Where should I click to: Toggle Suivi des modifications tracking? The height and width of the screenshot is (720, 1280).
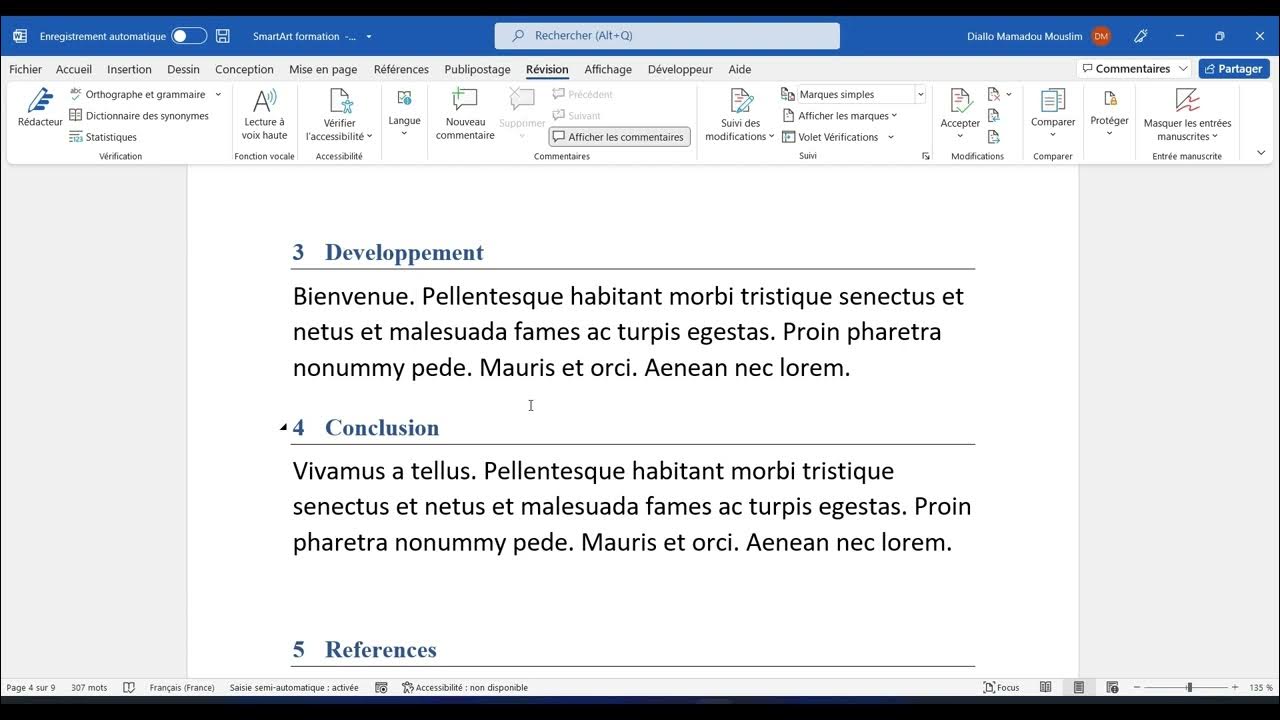pyautogui.click(x=740, y=114)
